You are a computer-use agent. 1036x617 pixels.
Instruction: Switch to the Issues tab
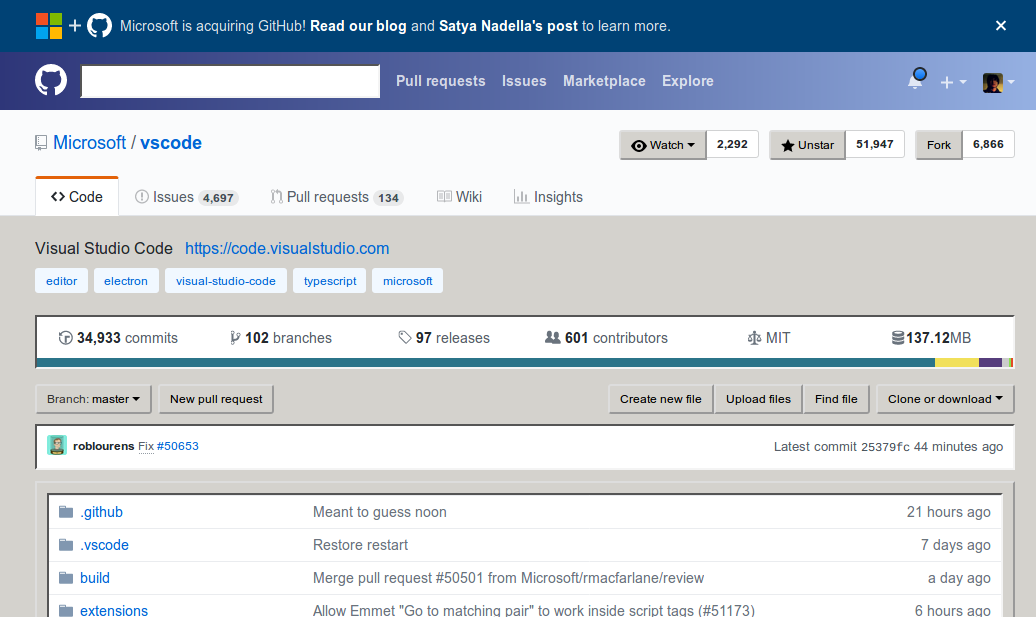tap(185, 196)
